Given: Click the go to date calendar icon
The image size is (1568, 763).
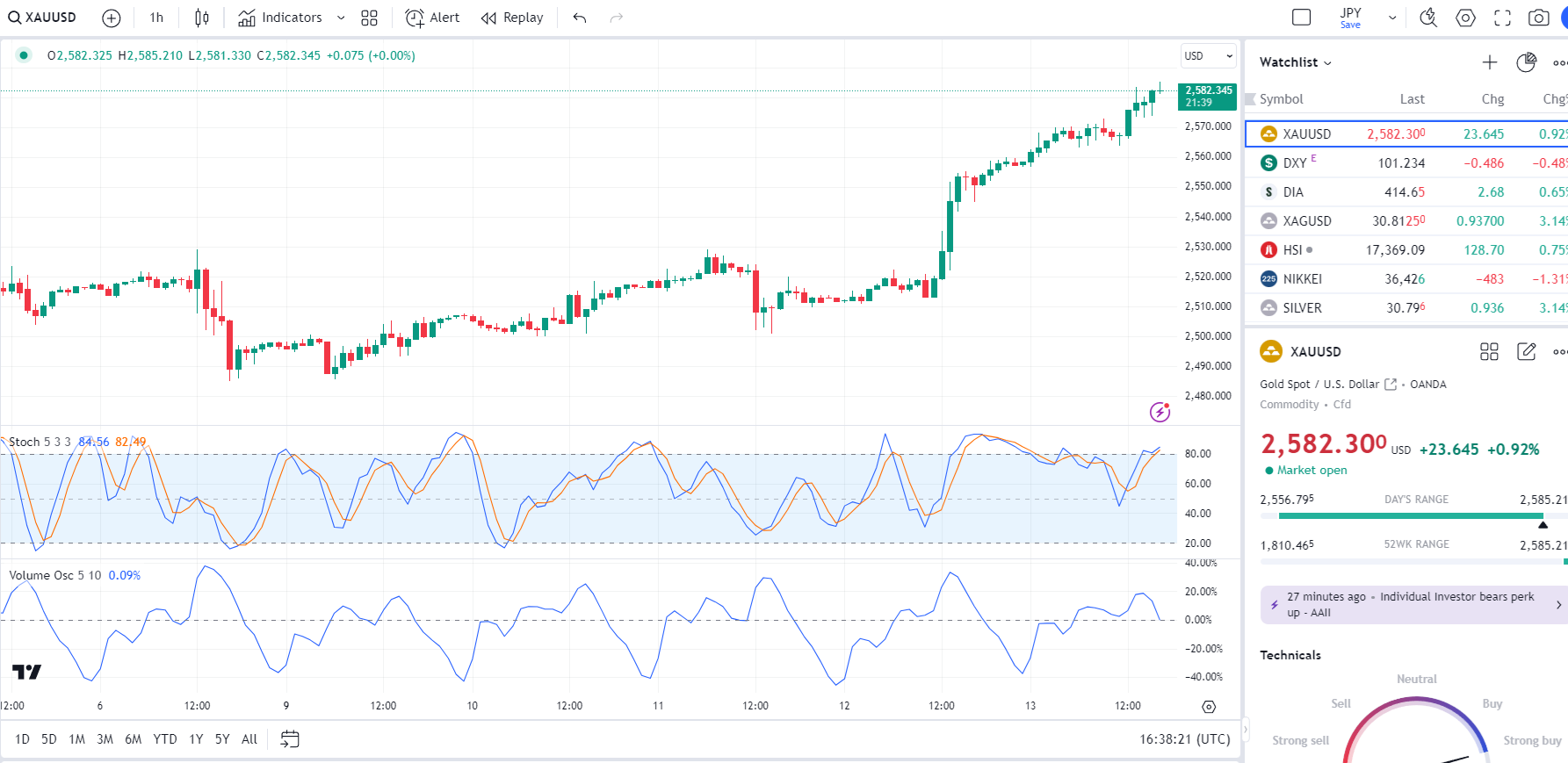Looking at the screenshot, I should coord(290,739).
